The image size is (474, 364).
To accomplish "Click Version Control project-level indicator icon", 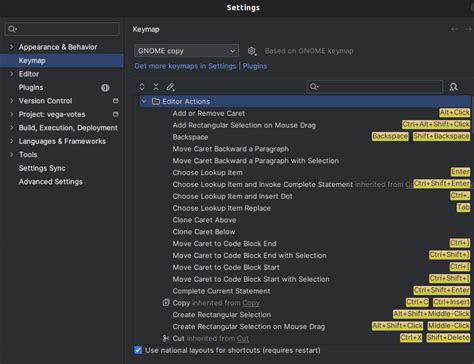I will [116, 101].
